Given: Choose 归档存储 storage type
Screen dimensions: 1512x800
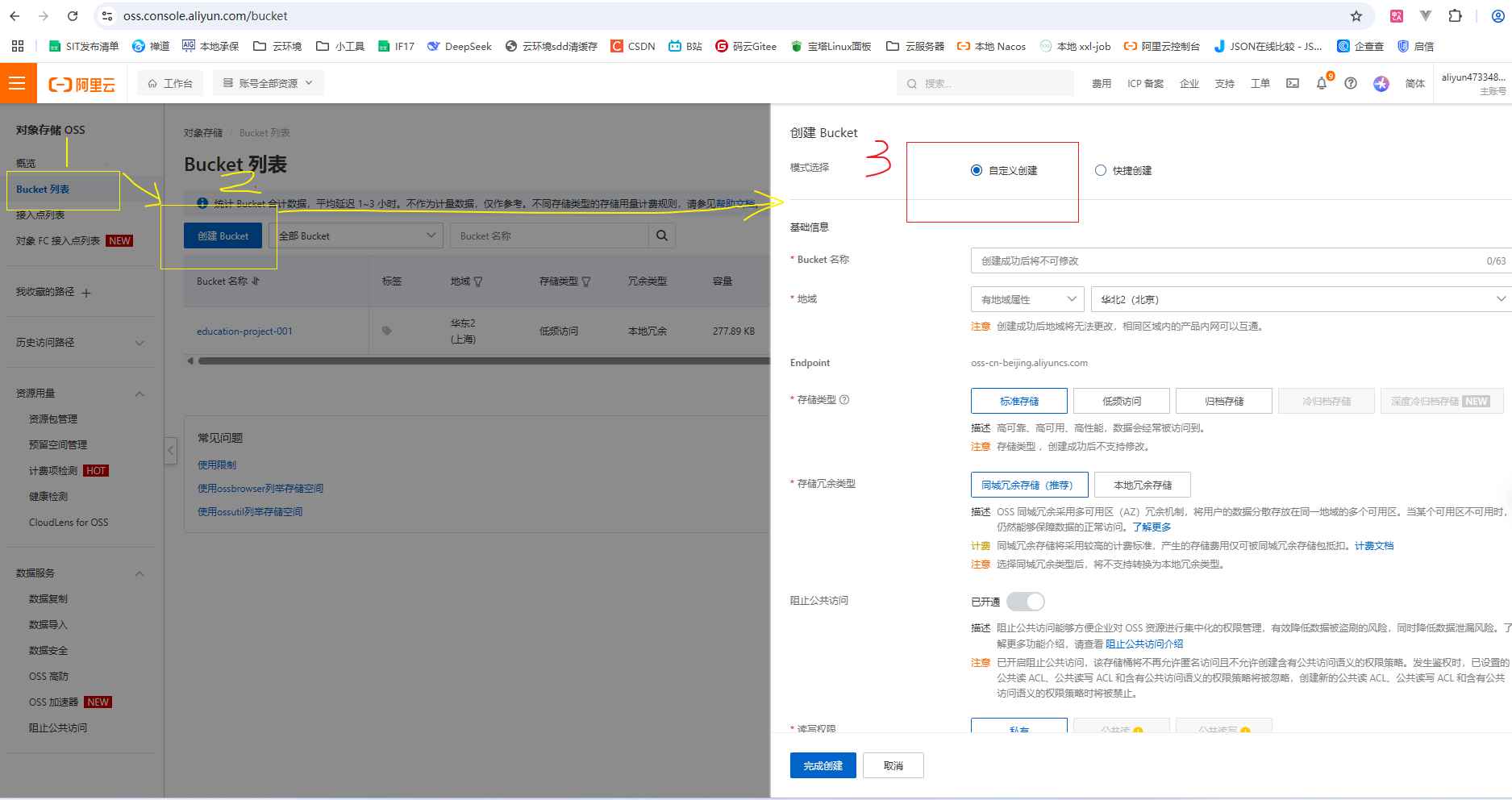Looking at the screenshot, I should click(1224, 401).
